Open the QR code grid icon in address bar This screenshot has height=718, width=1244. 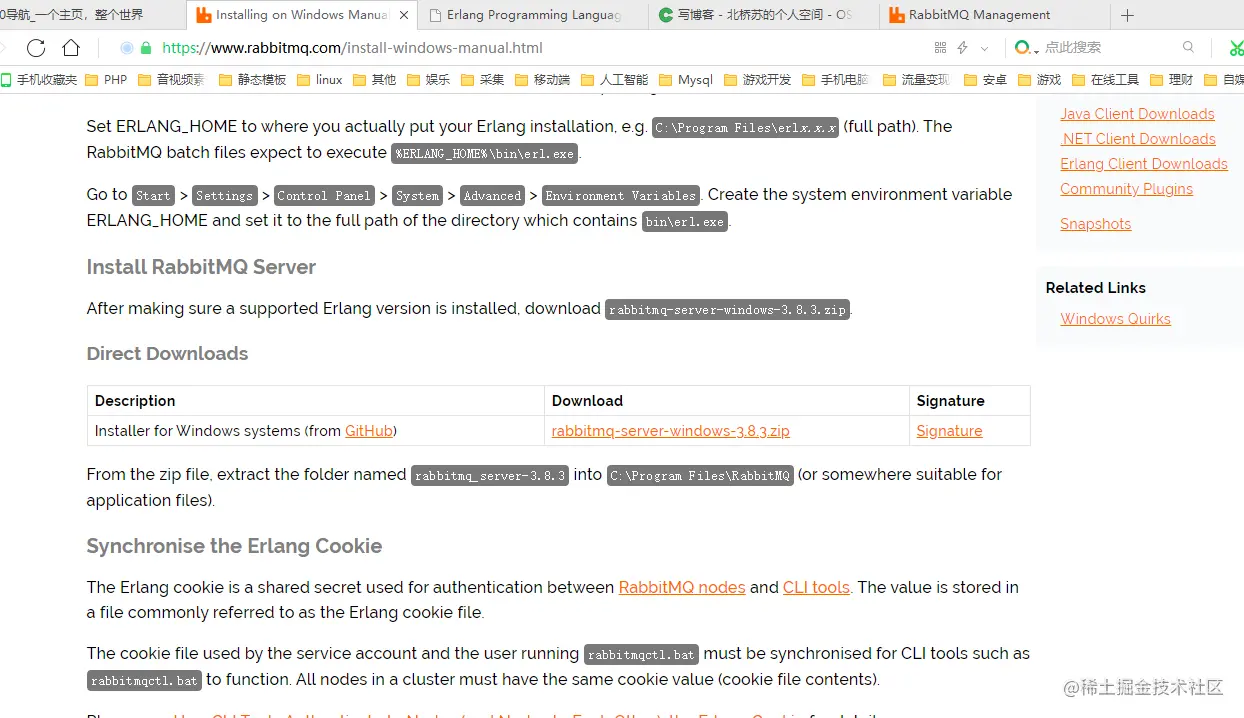click(940, 48)
